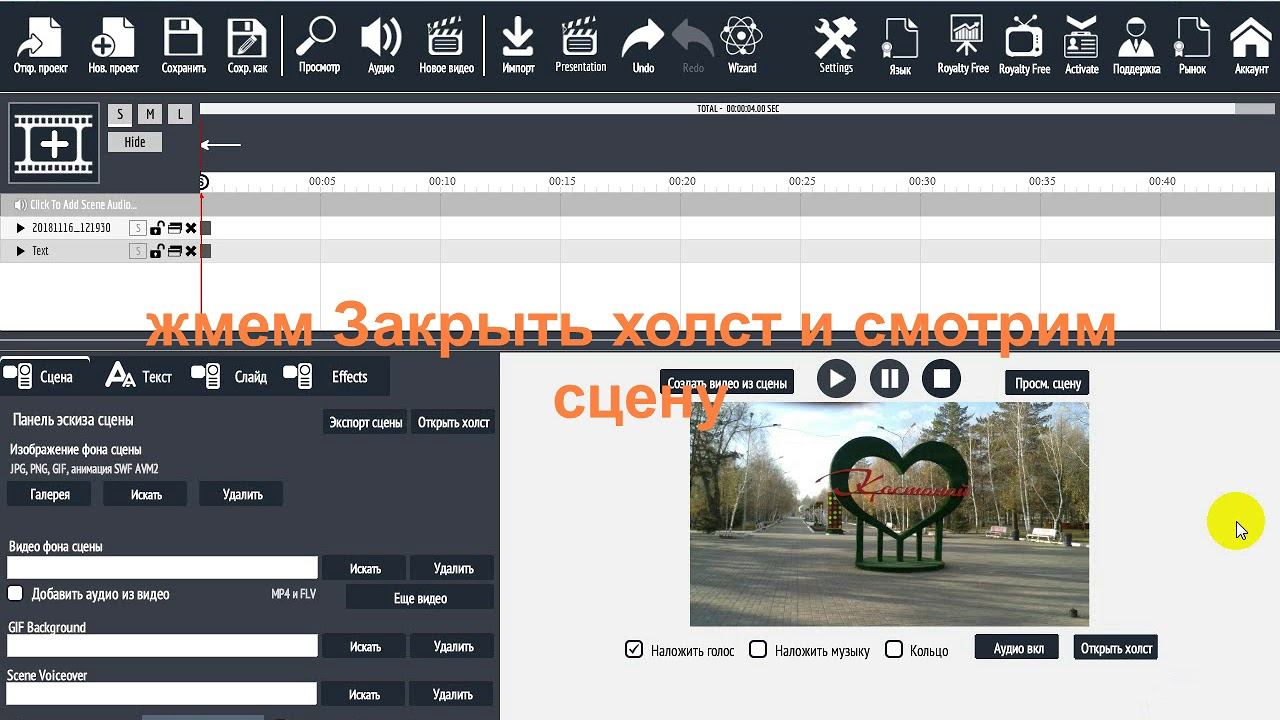Set timeline size to L

(180, 115)
